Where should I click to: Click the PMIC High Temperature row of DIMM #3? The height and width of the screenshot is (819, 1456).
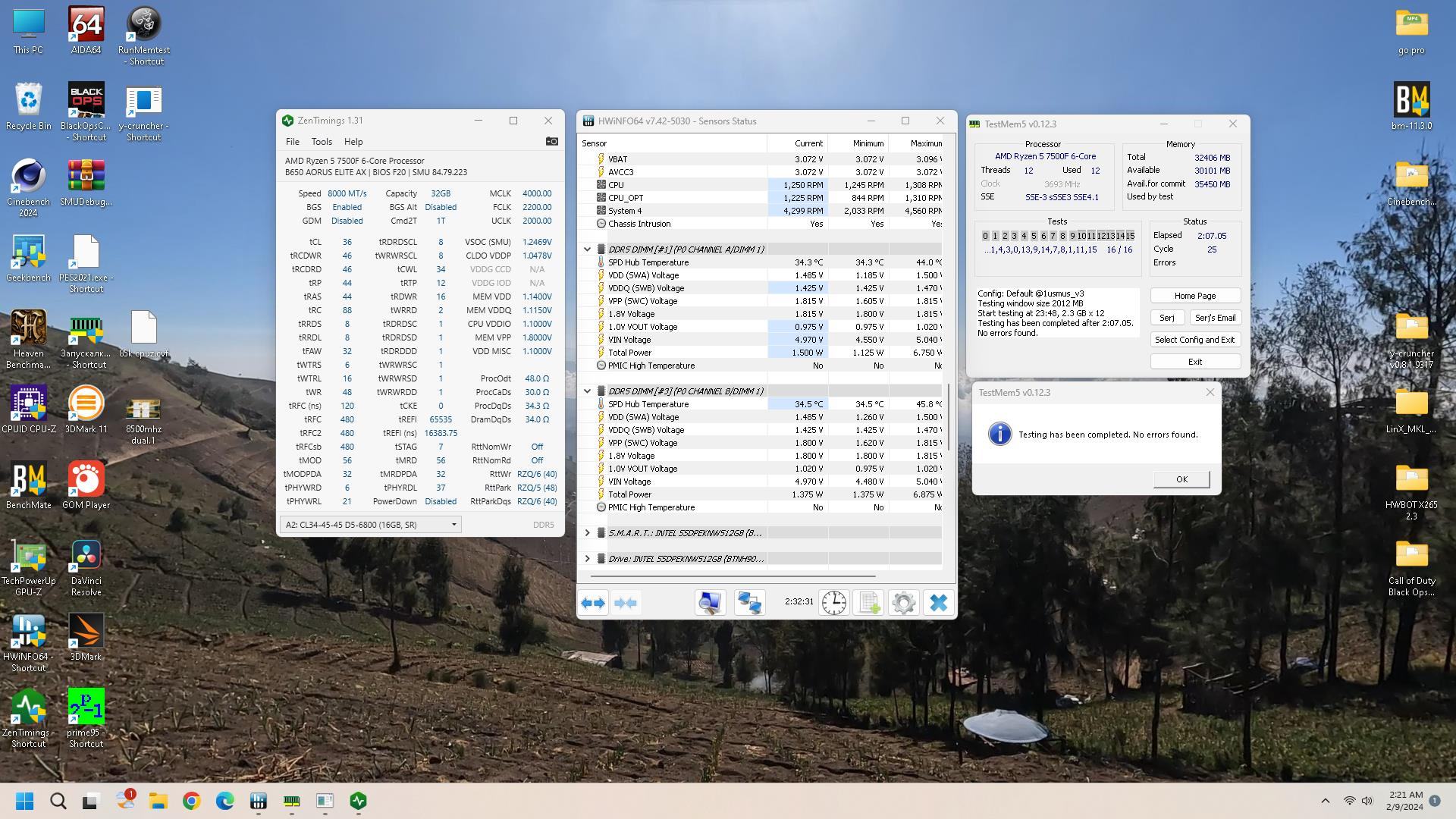pos(760,507)
